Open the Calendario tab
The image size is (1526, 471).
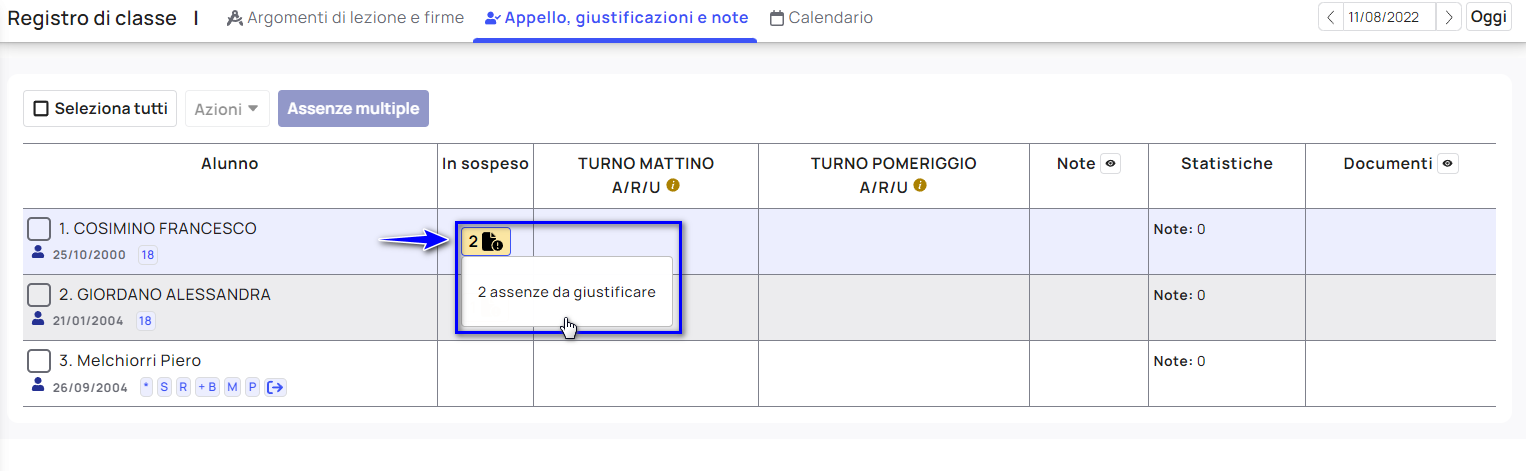820,18
